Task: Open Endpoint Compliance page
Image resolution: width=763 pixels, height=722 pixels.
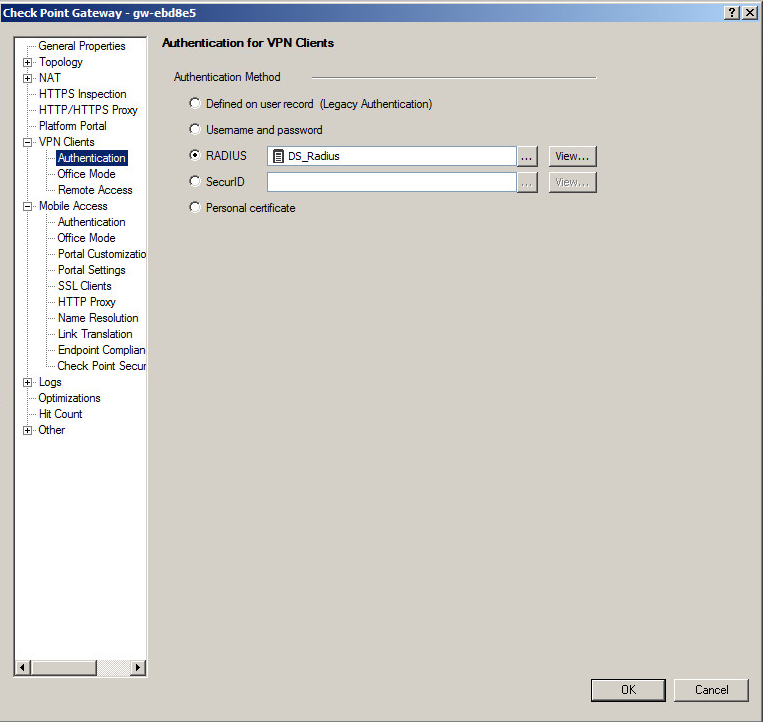Action: pos(101,350)
